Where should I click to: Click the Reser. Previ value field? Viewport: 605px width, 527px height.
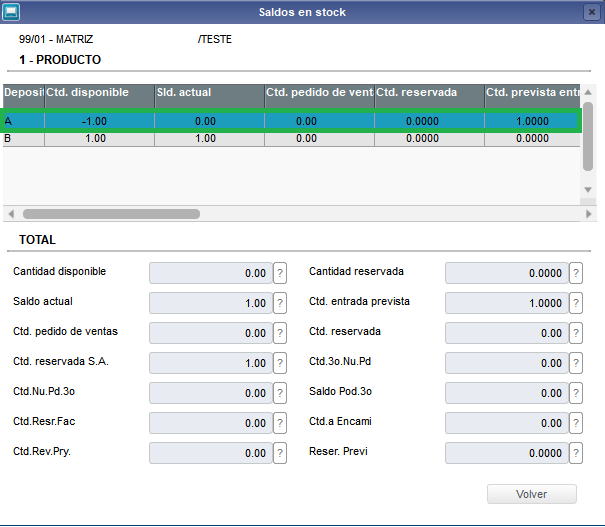tap(507, 453)
